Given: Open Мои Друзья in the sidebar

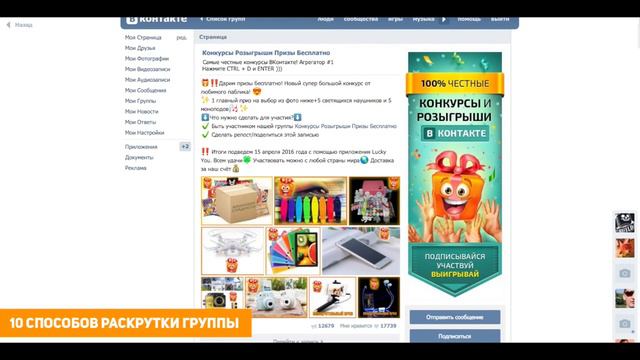Looking at the screenshot, I should pos(140,48).
